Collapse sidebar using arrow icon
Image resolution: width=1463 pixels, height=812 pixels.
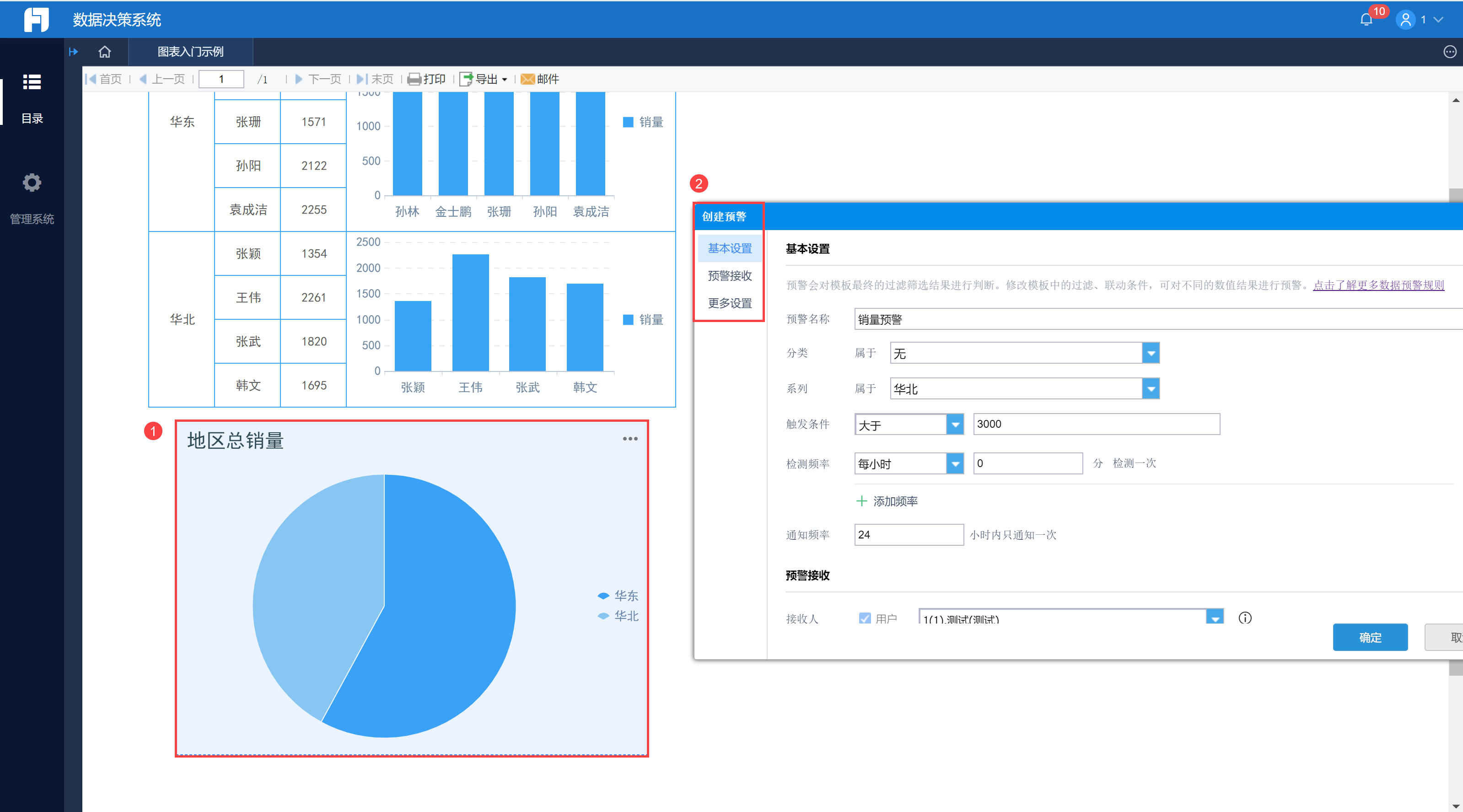73,52
